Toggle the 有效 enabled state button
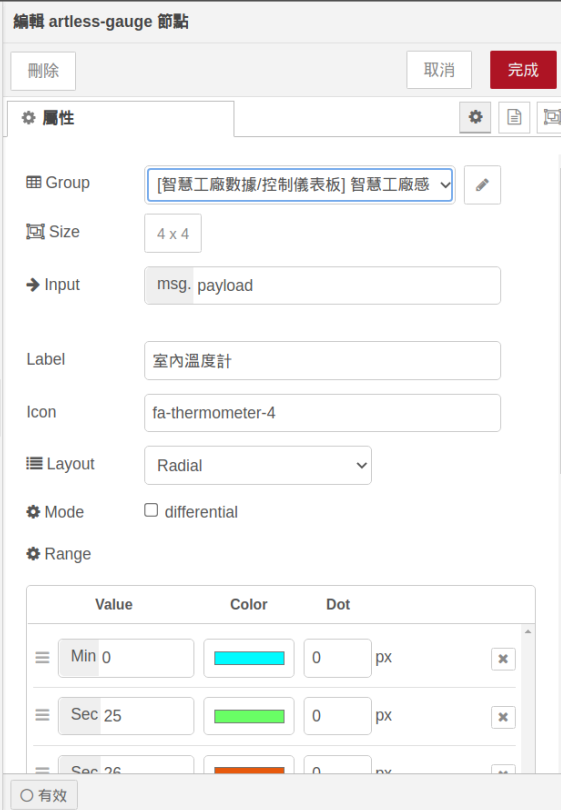 (44, 795)
